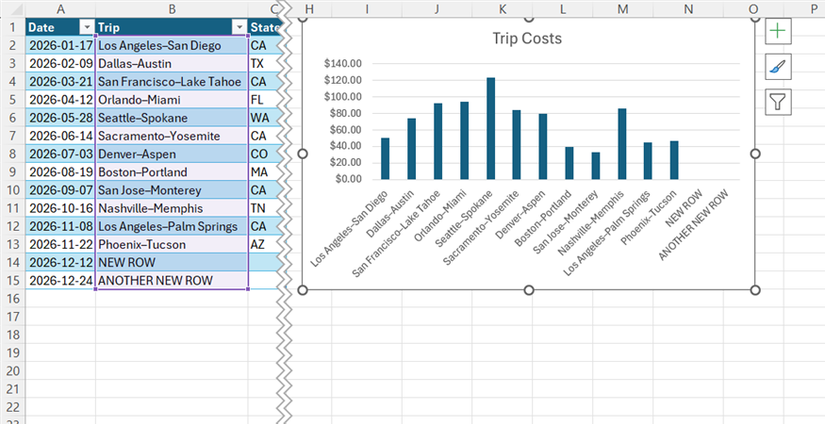Click the Sacramento–Yosemite trip cell

[172, 136]
